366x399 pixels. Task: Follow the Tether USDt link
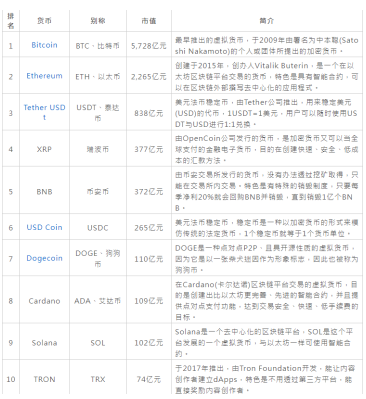(x=44, y=112)
